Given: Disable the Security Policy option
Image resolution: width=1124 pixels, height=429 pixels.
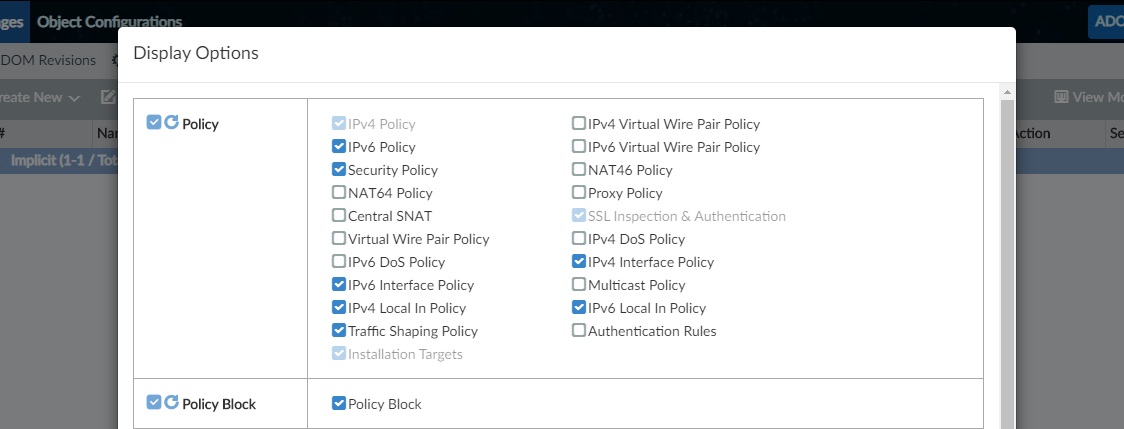Looking at the screenshot, I should (x=339, y=170).
